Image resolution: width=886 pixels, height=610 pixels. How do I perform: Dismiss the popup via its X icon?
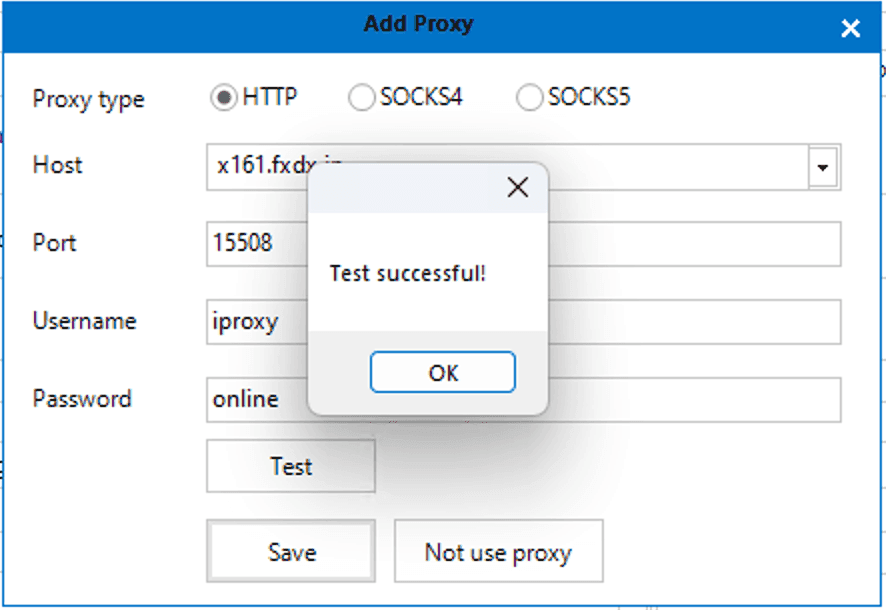518,187
